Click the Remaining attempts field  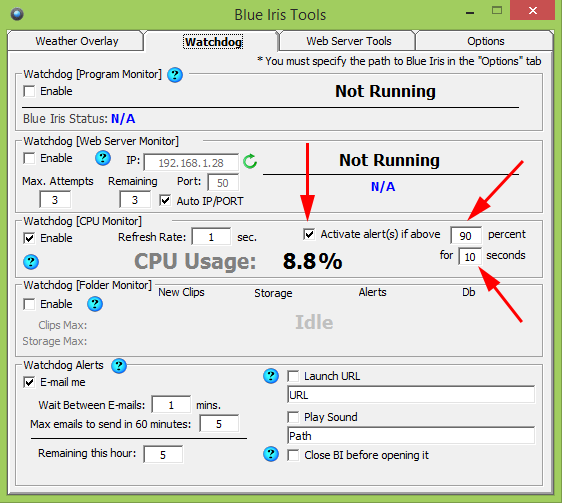[x=135, y=200]
